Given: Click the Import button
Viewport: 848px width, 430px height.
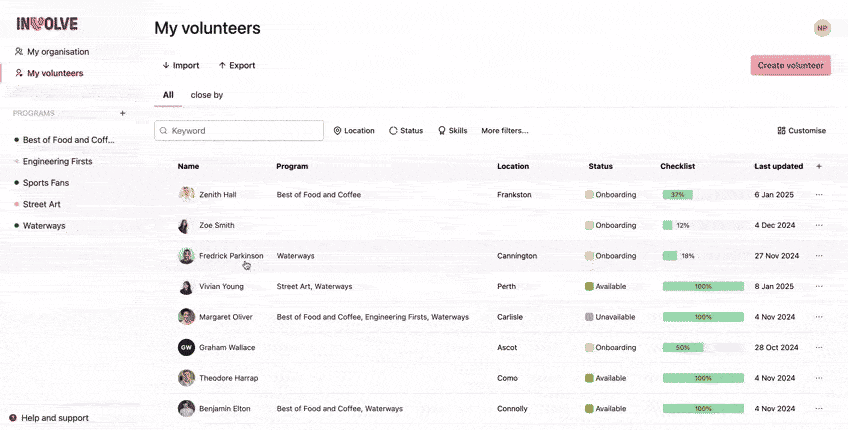Looking at the screenshot, I should point(181,66).
